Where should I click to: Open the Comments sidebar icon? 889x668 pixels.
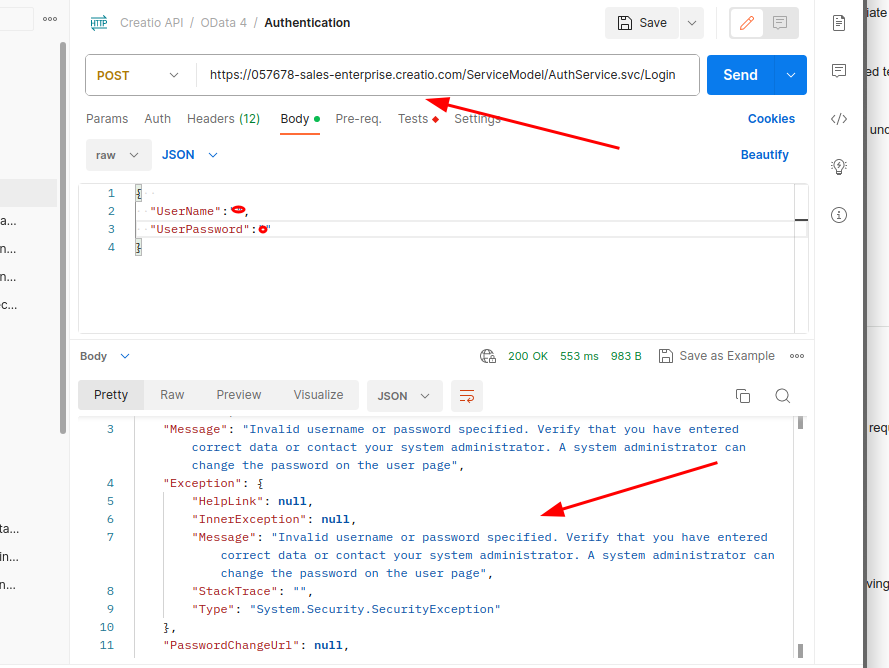(x=839, y=71)
